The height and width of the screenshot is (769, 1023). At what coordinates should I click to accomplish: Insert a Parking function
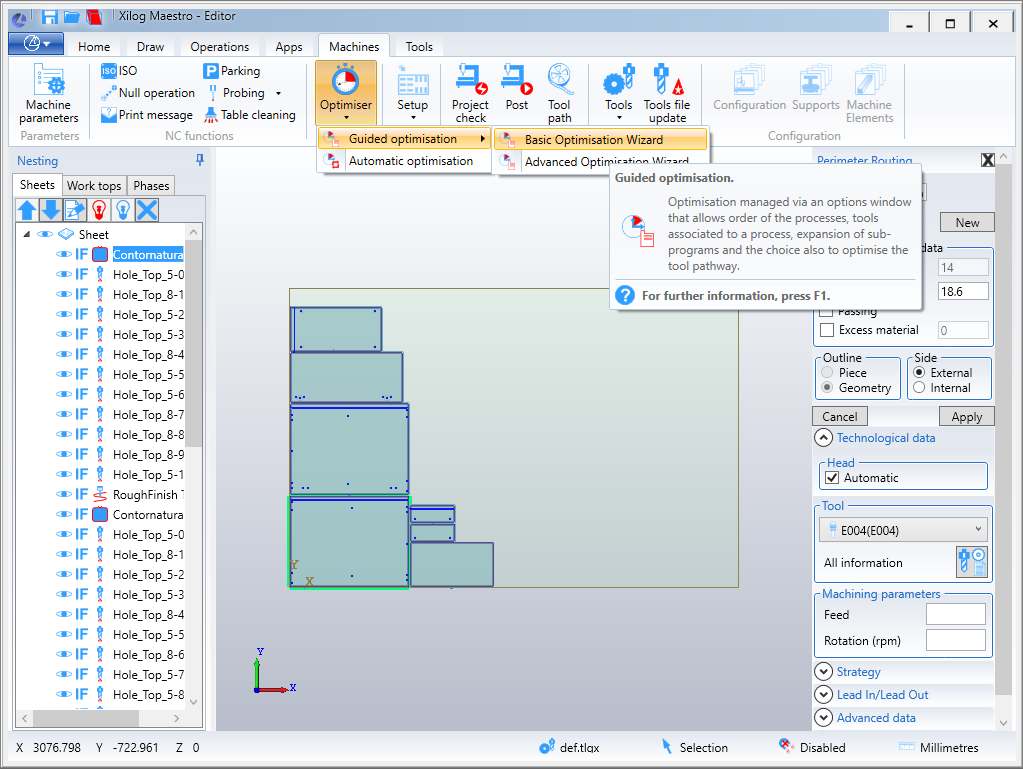(x=232, y=70)
